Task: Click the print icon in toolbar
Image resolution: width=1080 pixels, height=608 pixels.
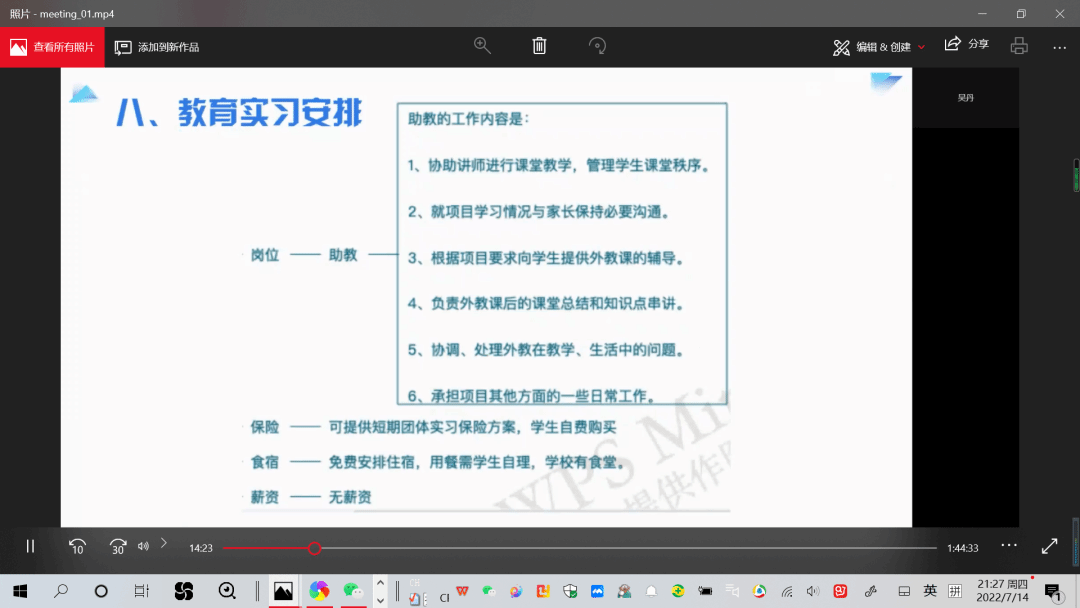Action: coord(1019,46)
